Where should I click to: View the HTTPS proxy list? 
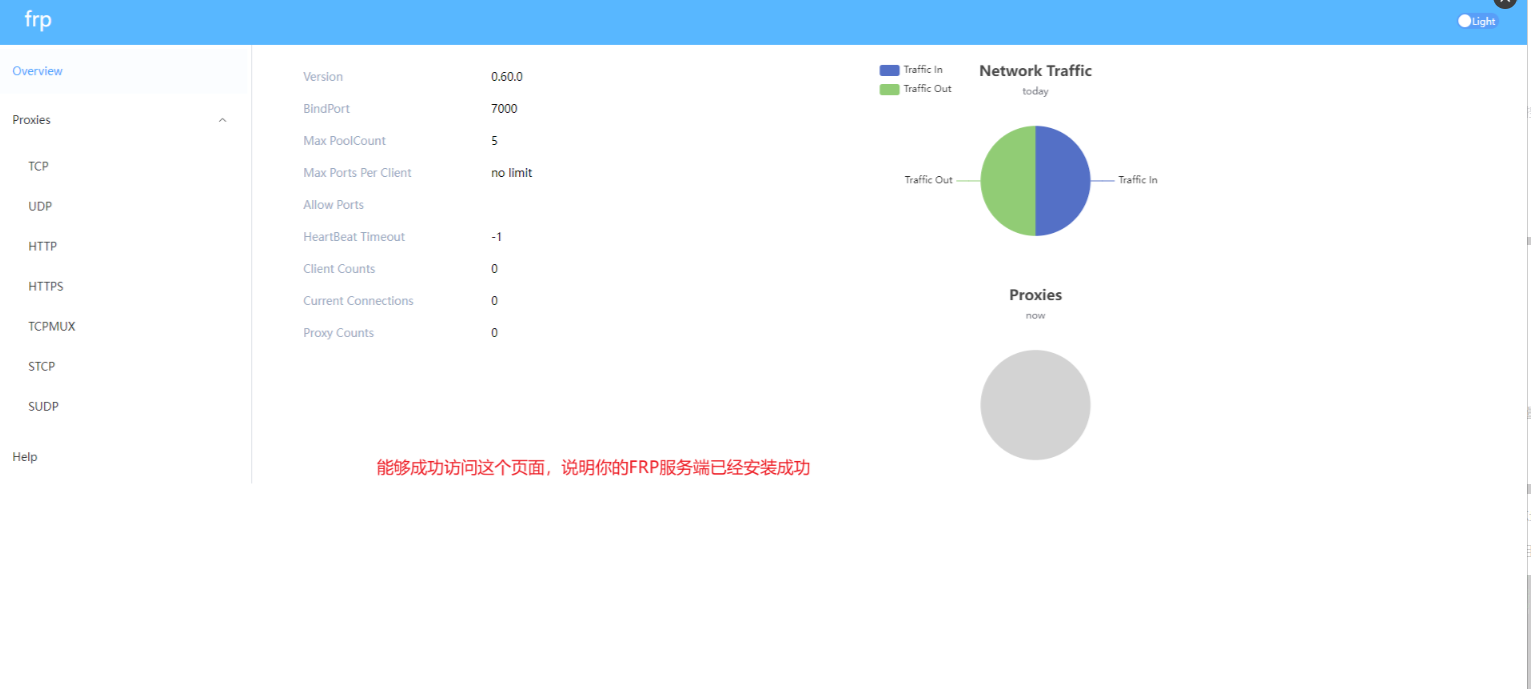click(x=45, y=286)
